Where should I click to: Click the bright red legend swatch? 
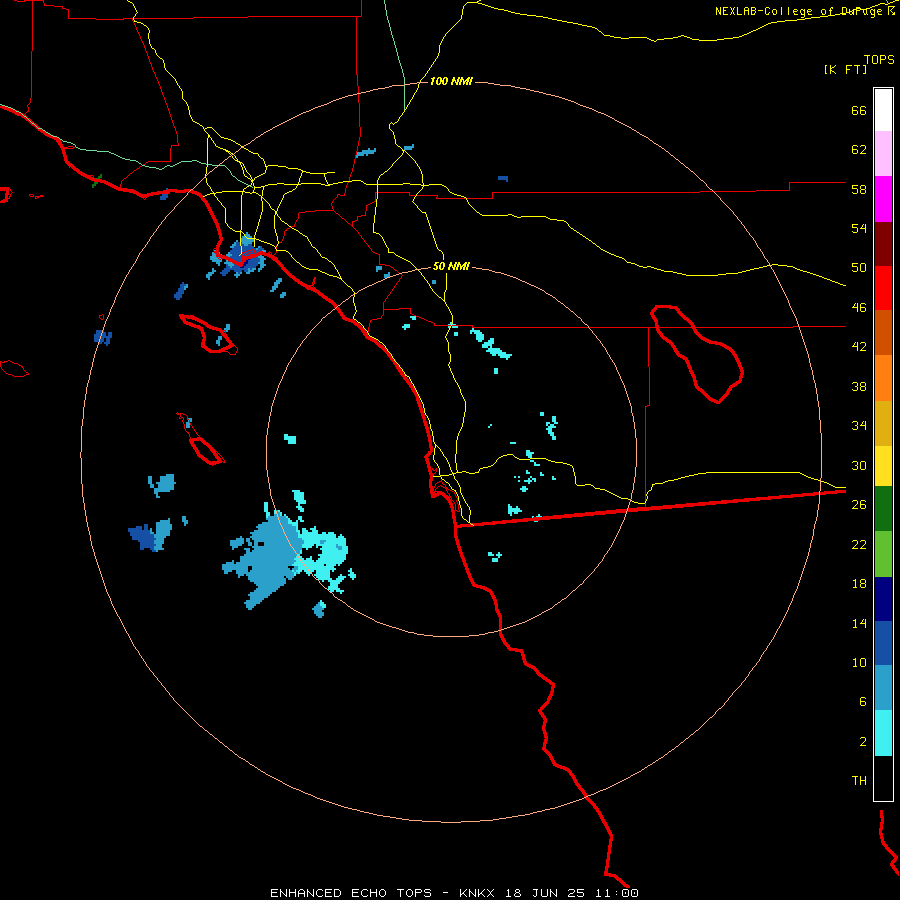(x=883, y=288)
